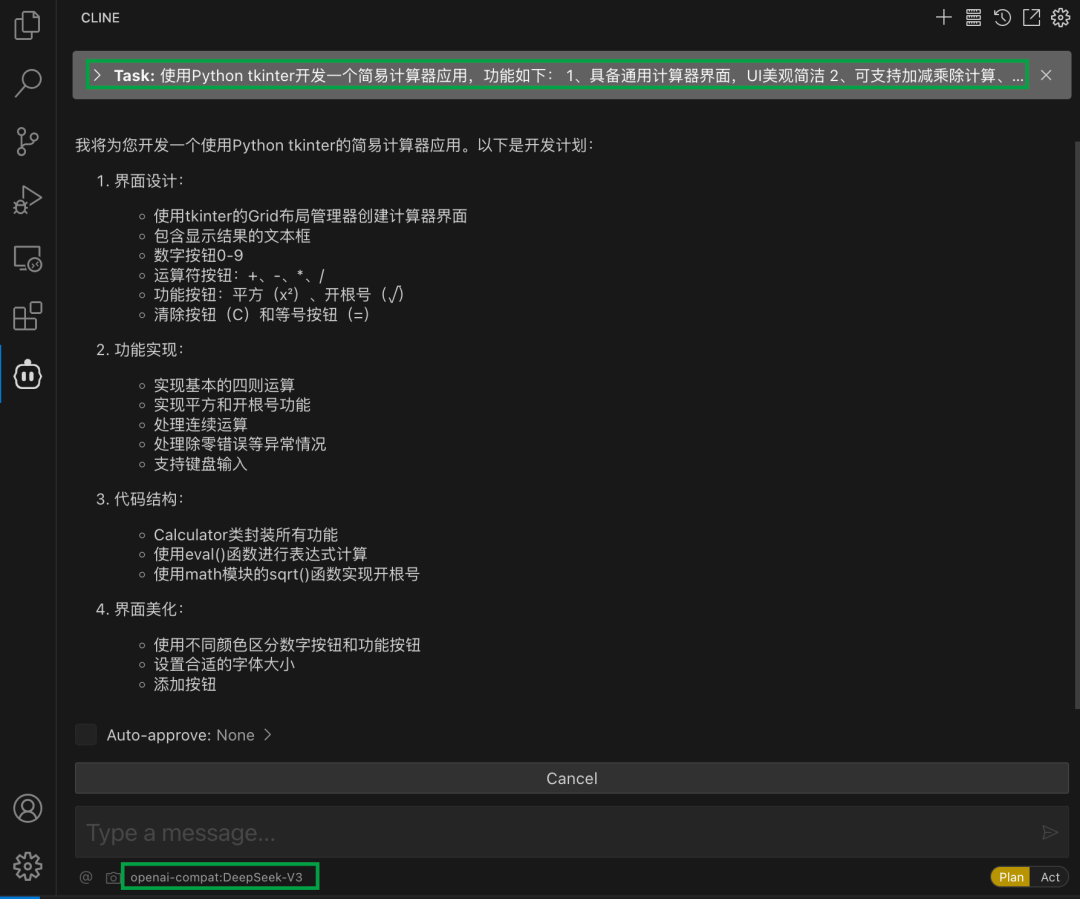Send the message arrow icon
This screenshot has width=1080, height=899.
1050,832
